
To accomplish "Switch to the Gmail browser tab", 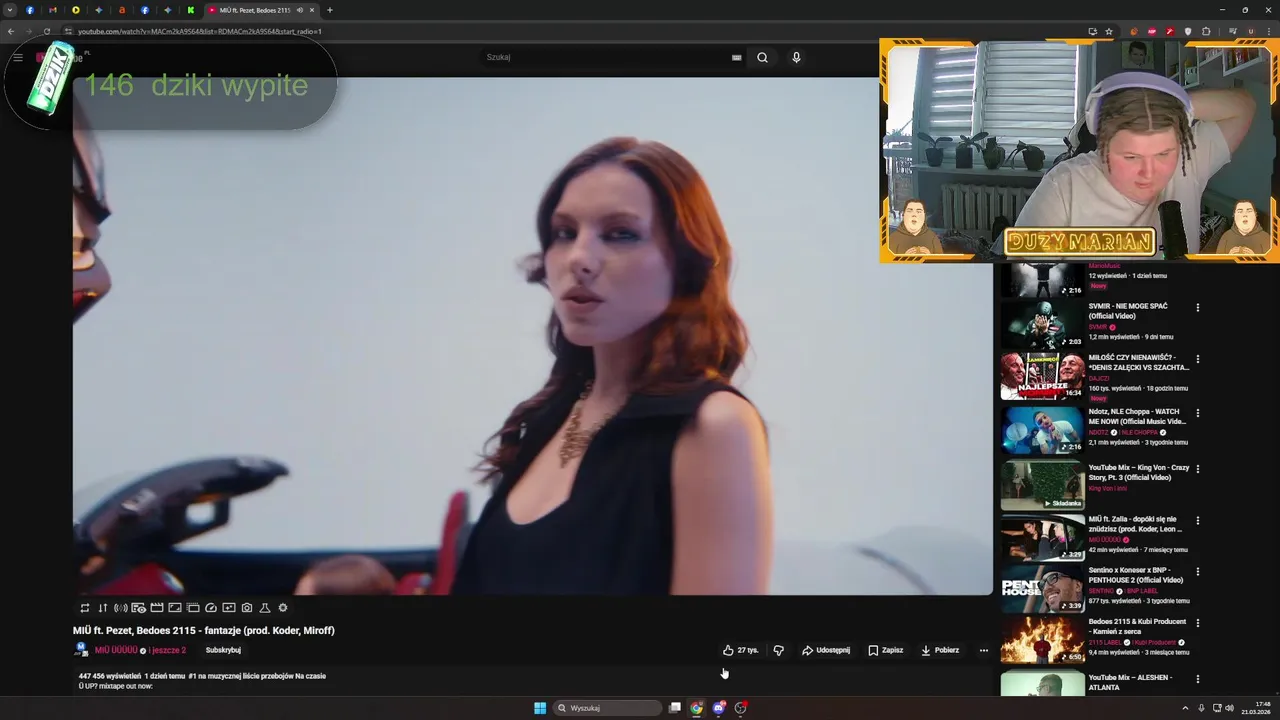I will 53,10.
